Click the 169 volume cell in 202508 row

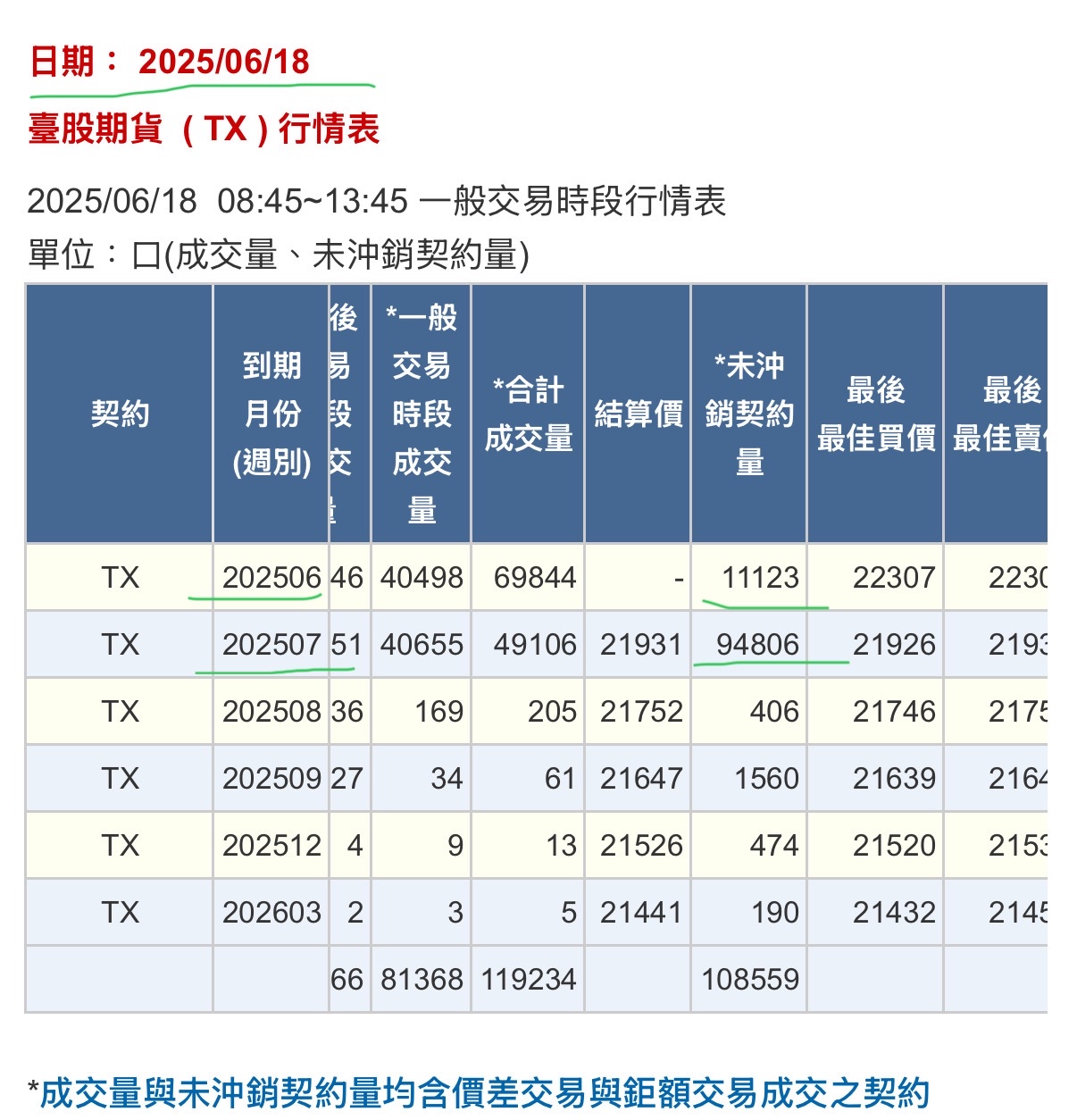click(x=421, y=712)
